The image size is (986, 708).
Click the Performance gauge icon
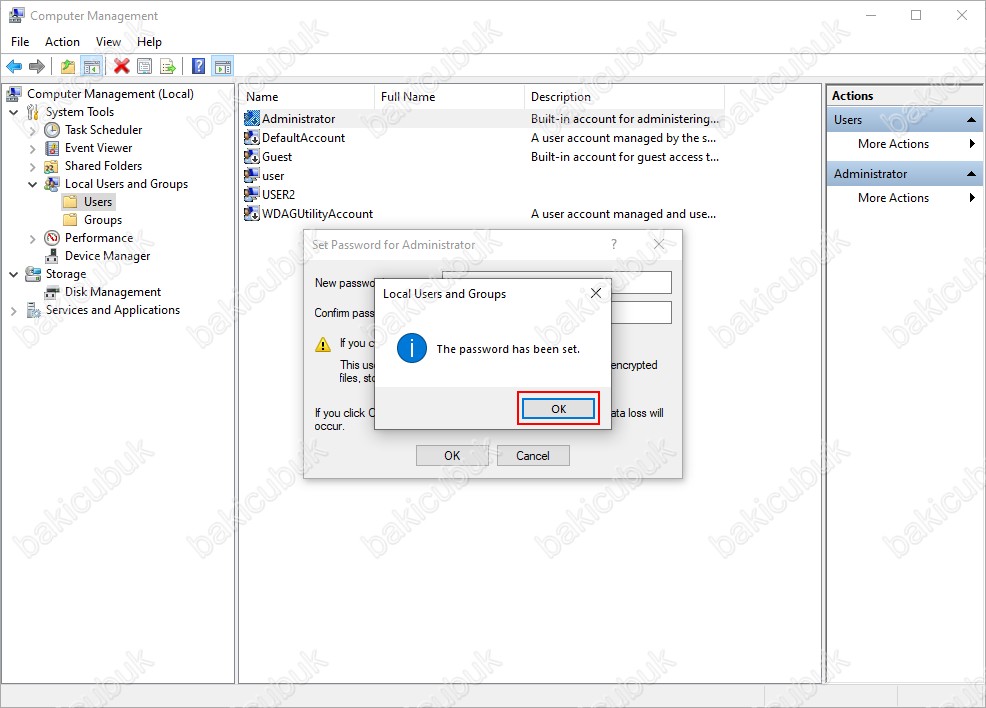tap(52, 238)
